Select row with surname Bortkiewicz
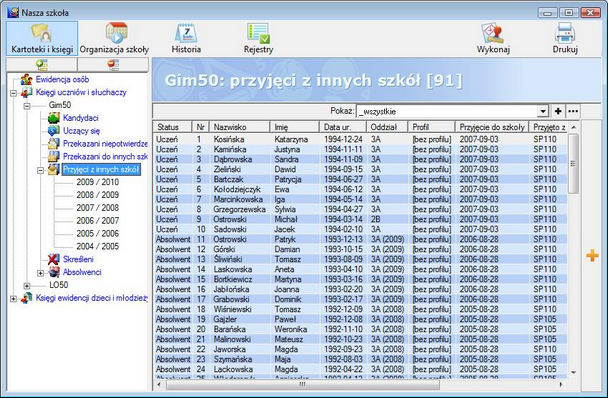The image size is (608, 398). tap(361, 279)
